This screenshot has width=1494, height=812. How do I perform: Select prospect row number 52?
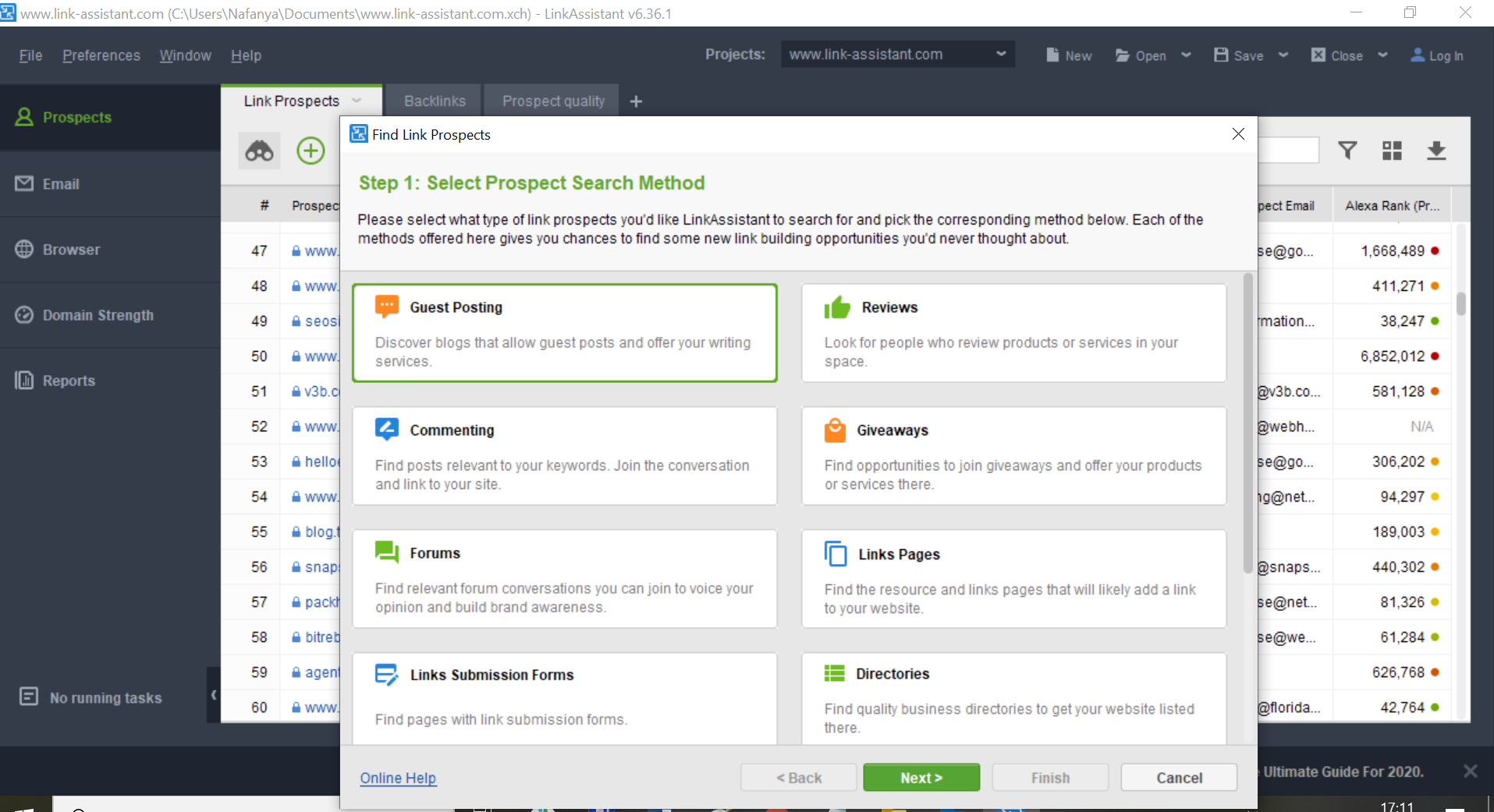pyautogui.click(x=259, y=427)
